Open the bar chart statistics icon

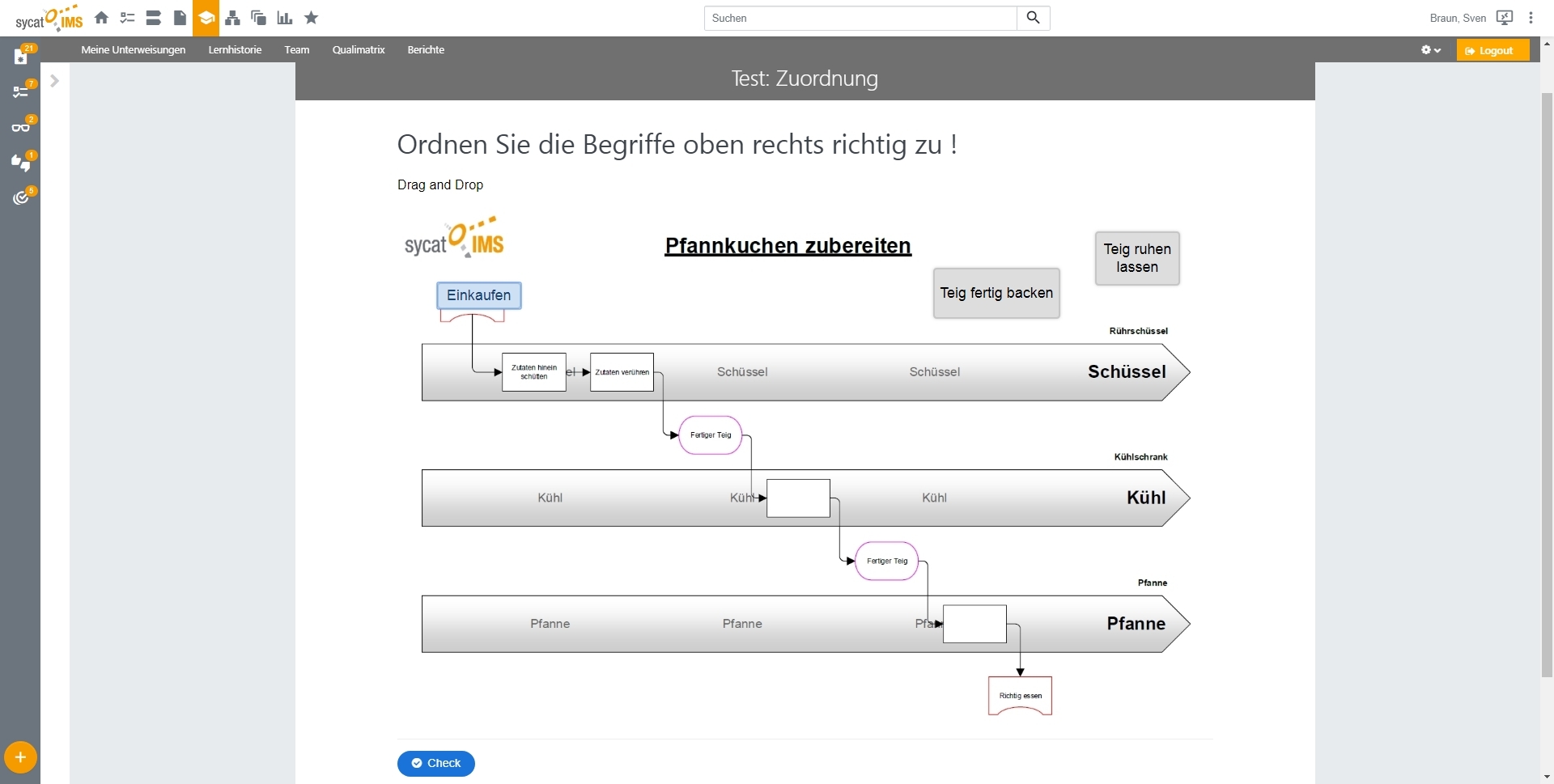point(285,18)
